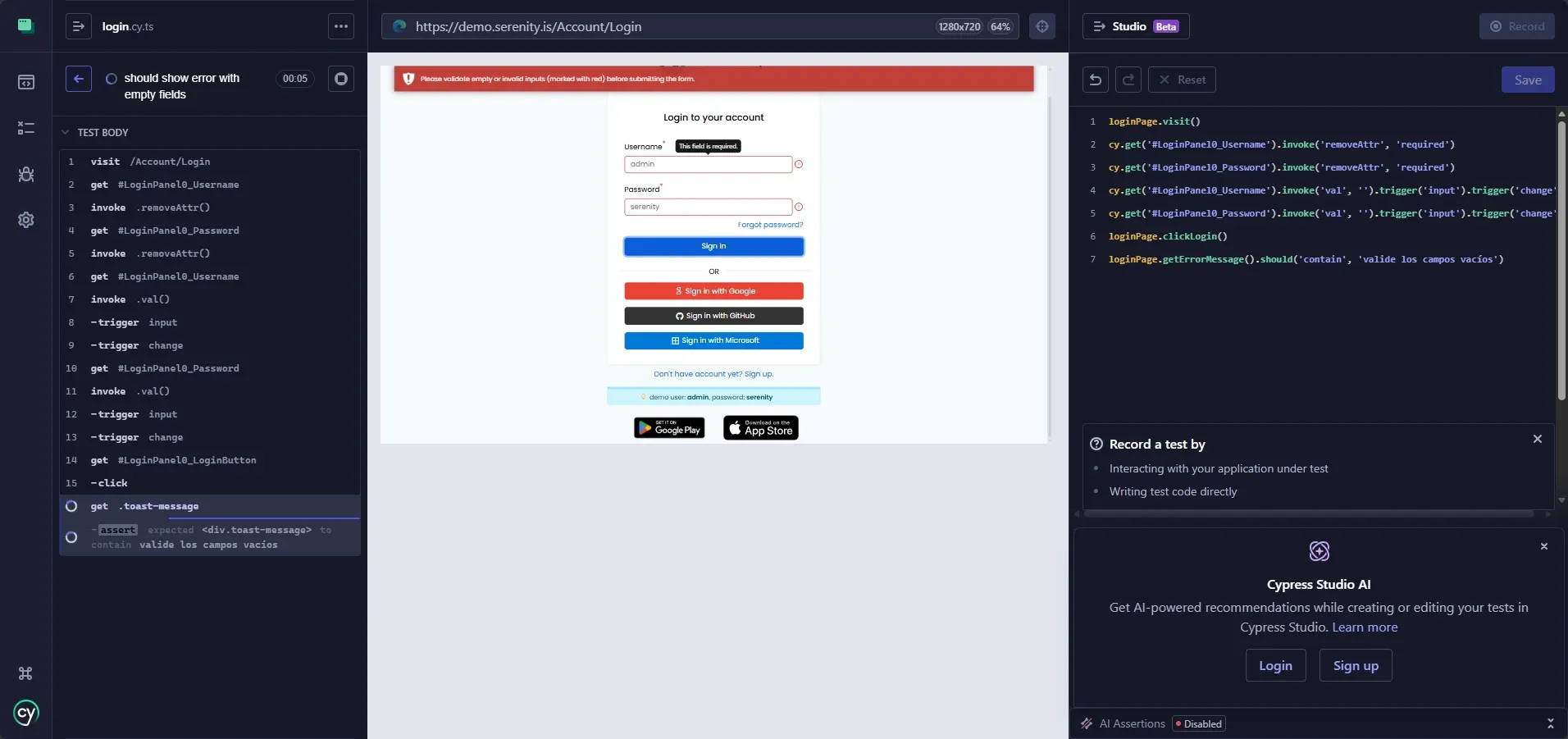Click the Learn more link
The width and height of the screenshot is (1568, 739).
[x=1365, y=627]
